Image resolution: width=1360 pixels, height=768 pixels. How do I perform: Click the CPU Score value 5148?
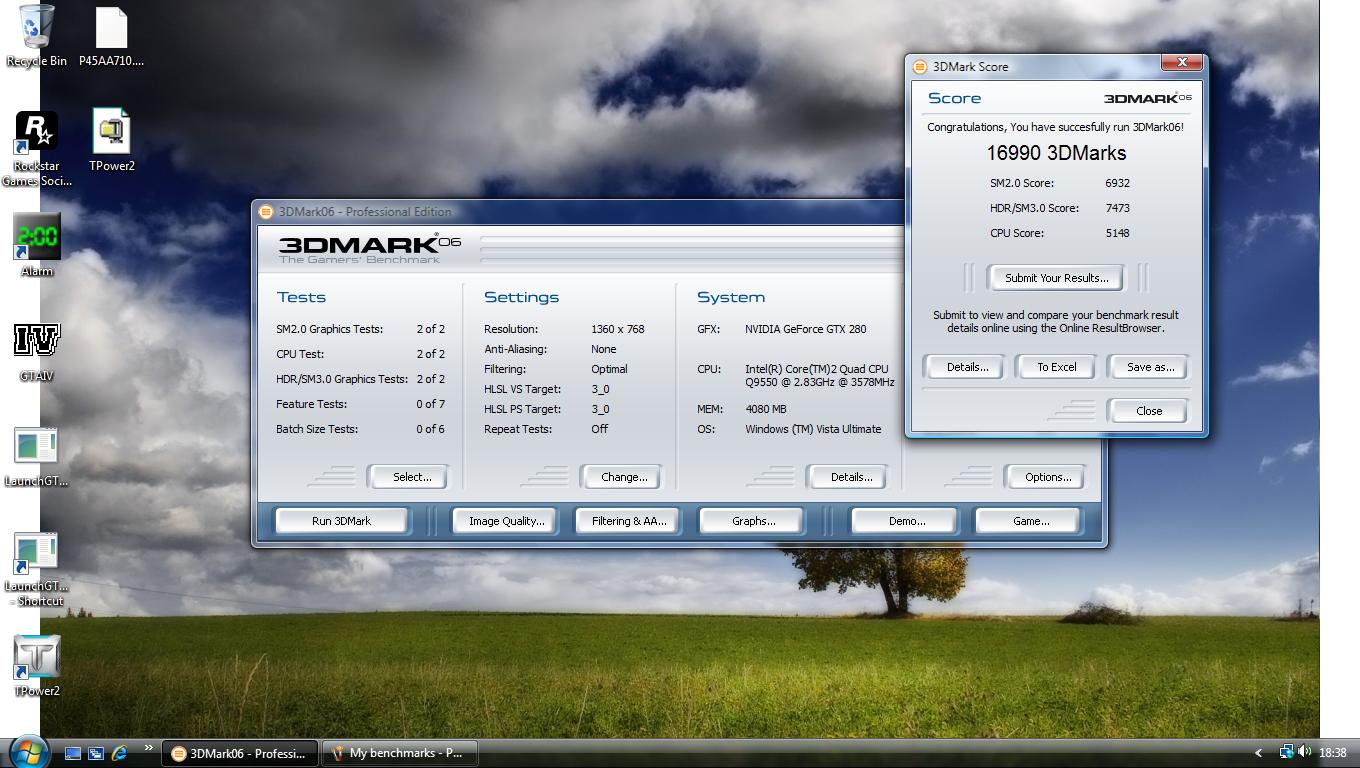(1117, 233)
